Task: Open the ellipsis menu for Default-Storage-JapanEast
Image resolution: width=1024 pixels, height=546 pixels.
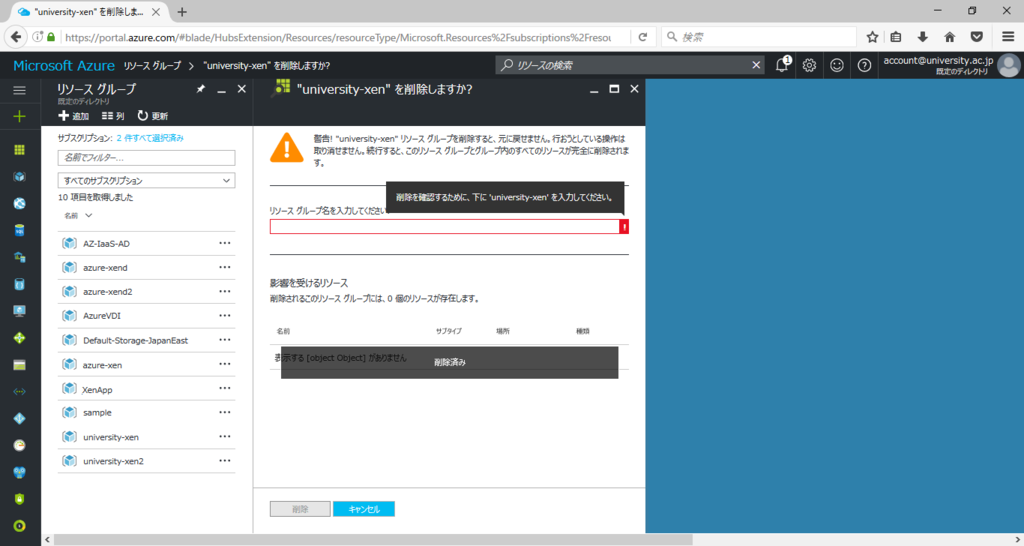Action: tap(225, 340)
